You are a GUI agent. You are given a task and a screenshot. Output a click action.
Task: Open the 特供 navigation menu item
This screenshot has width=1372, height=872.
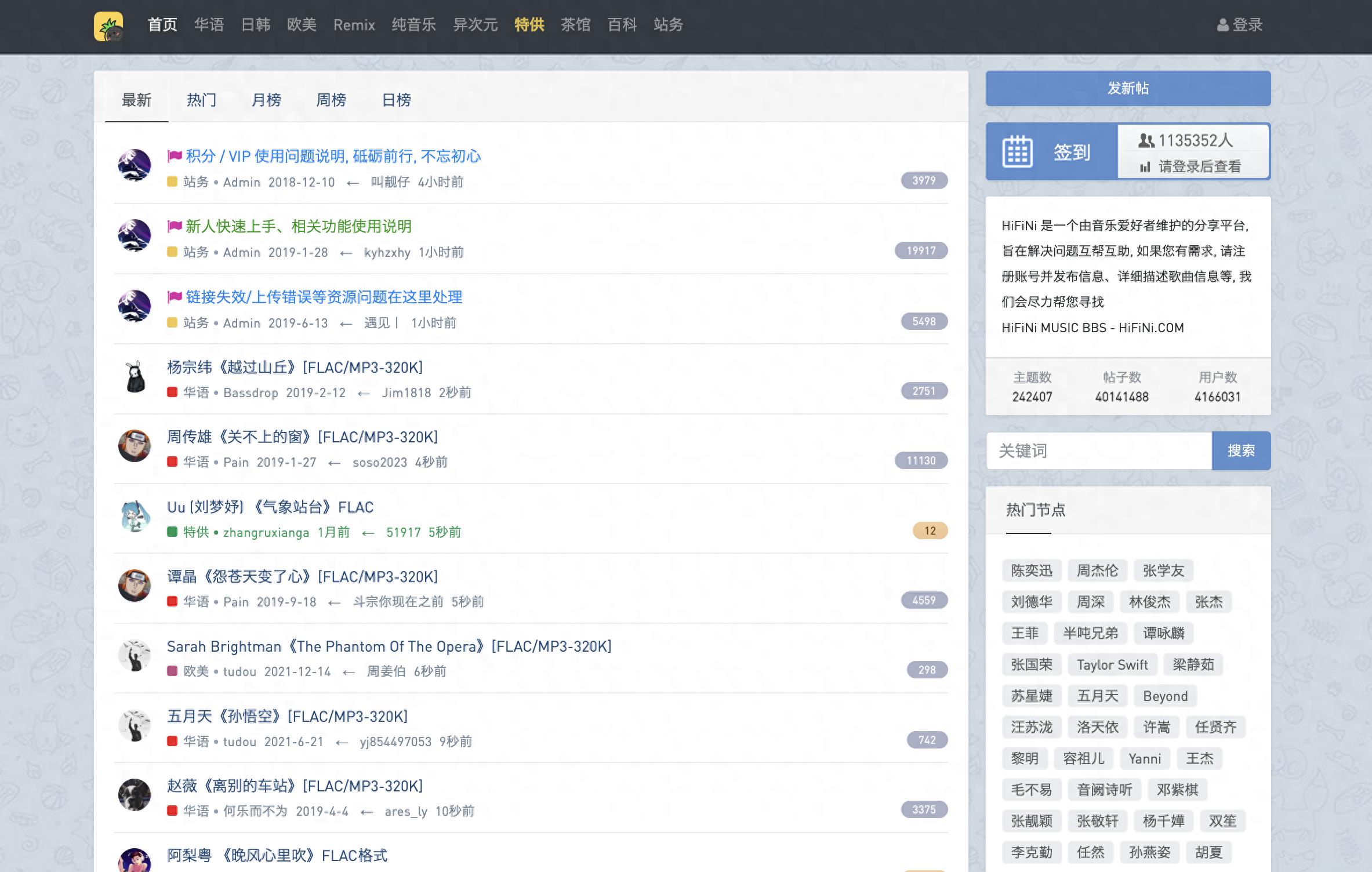(x=529, y=25)
